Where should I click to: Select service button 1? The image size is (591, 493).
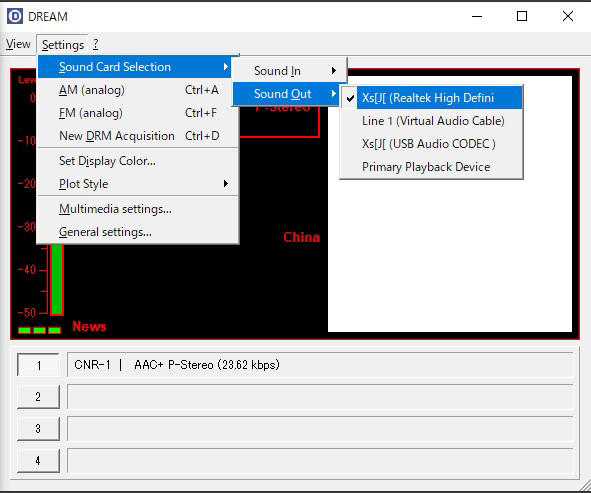[x=38, y=365]
